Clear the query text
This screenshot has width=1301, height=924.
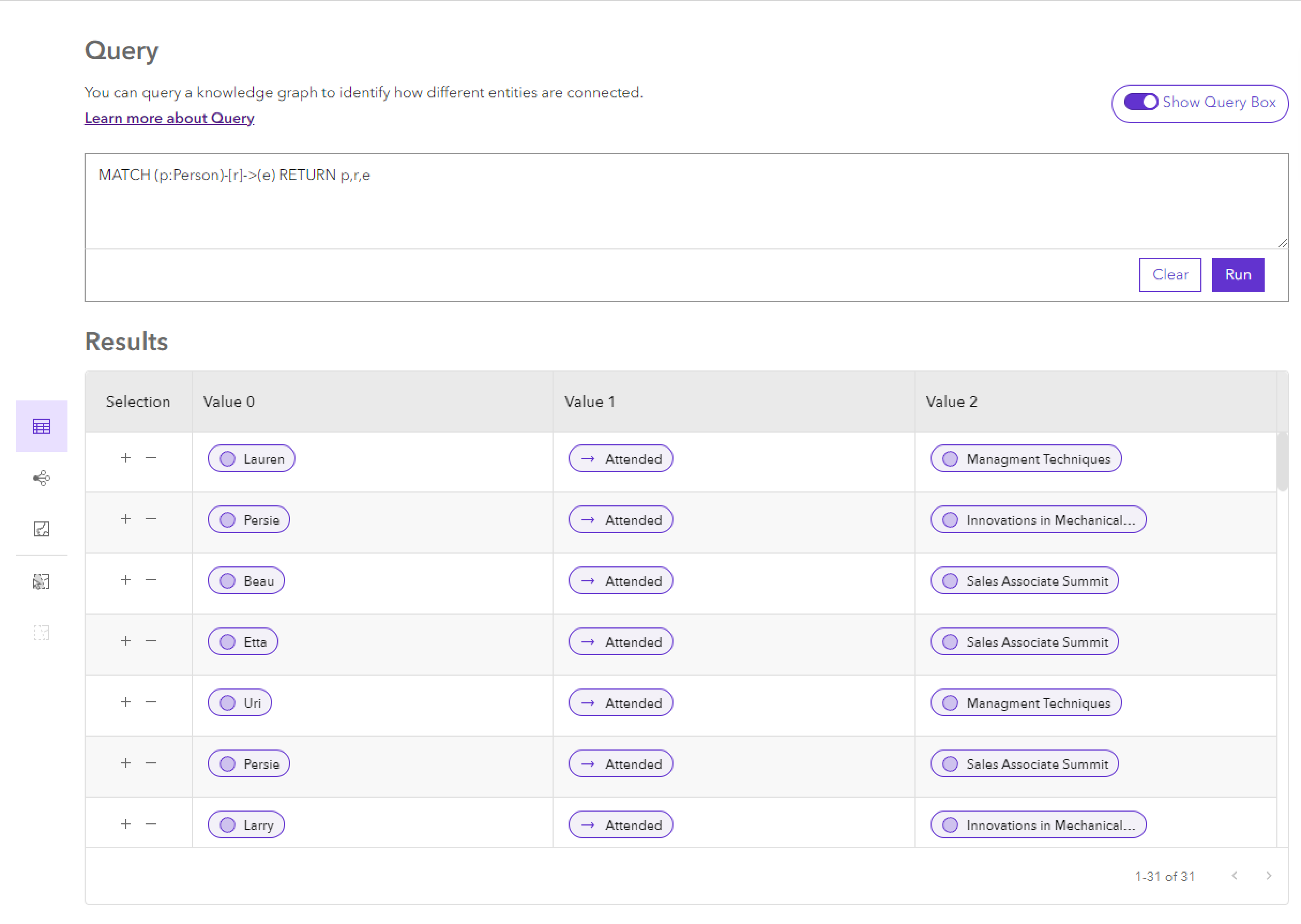pyautogui.click(x=1170, y=275)
